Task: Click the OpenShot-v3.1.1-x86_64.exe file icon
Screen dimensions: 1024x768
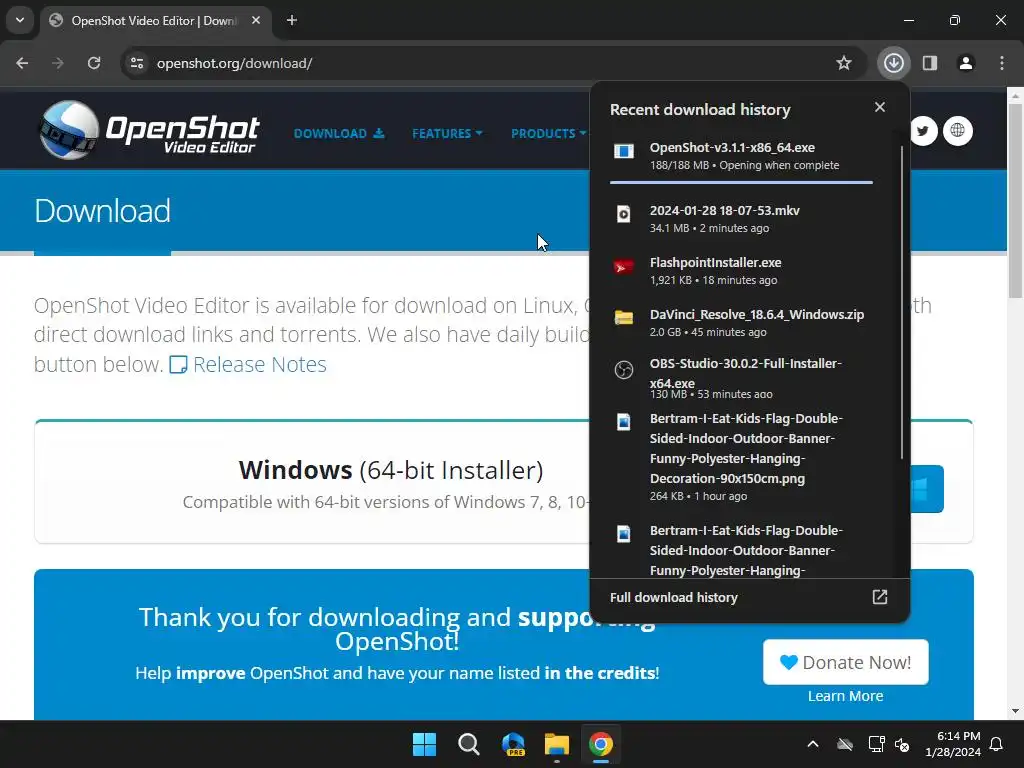Action: (624, 152)
